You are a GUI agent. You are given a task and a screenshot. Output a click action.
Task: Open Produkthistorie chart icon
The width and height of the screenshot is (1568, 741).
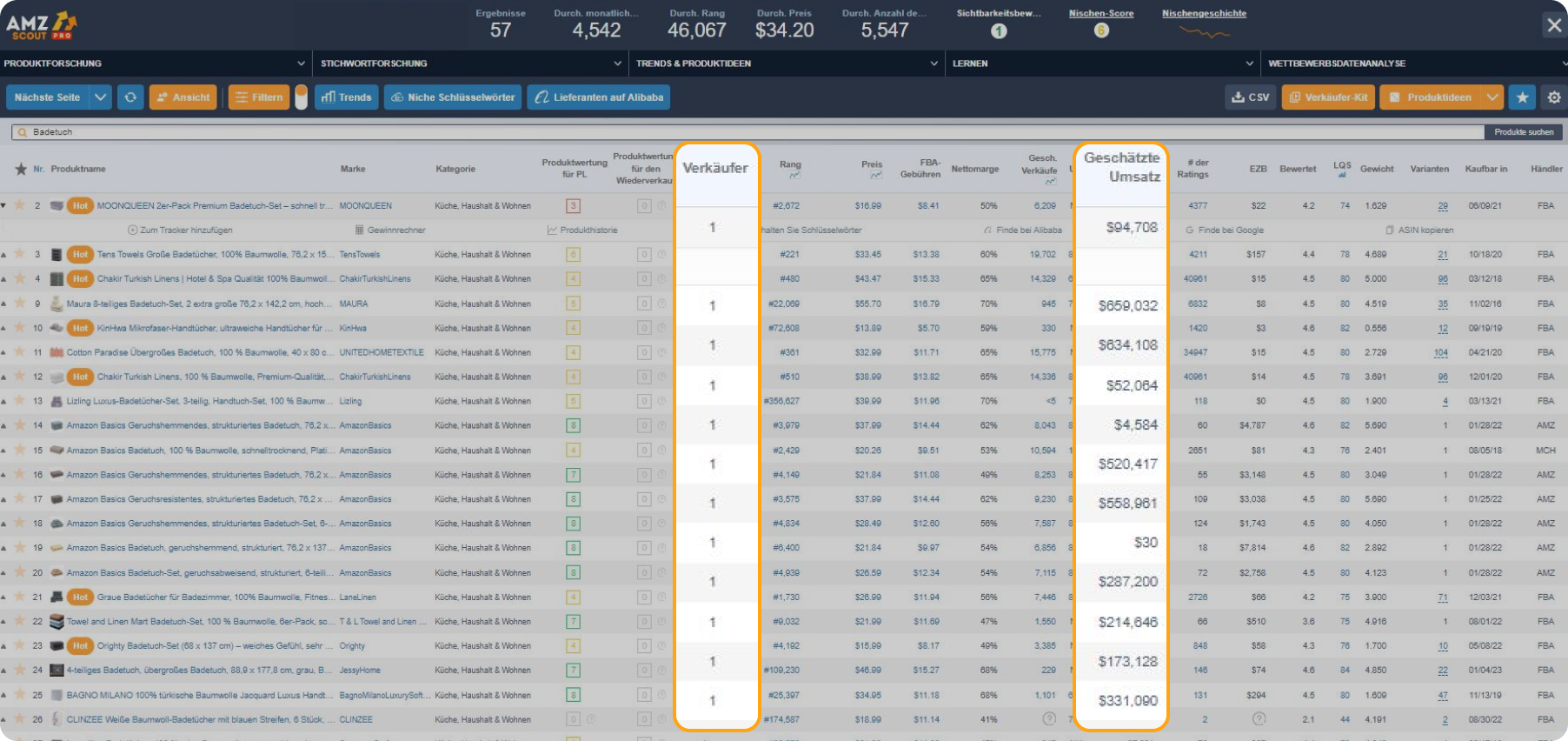552,230
